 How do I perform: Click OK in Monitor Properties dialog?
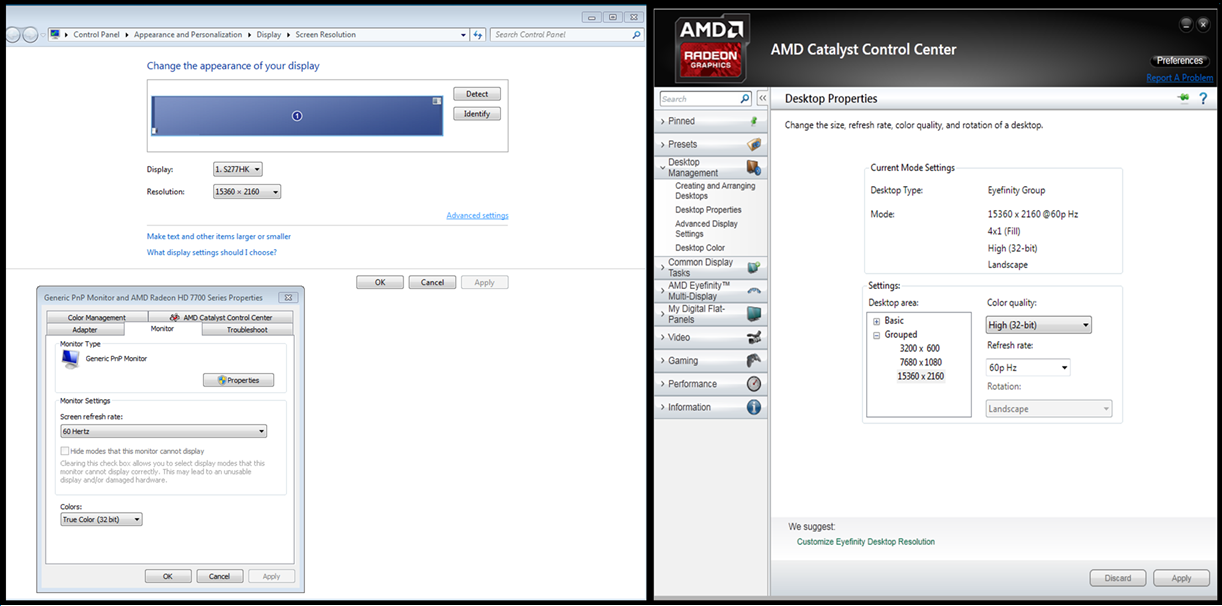[x=168, y=576]
